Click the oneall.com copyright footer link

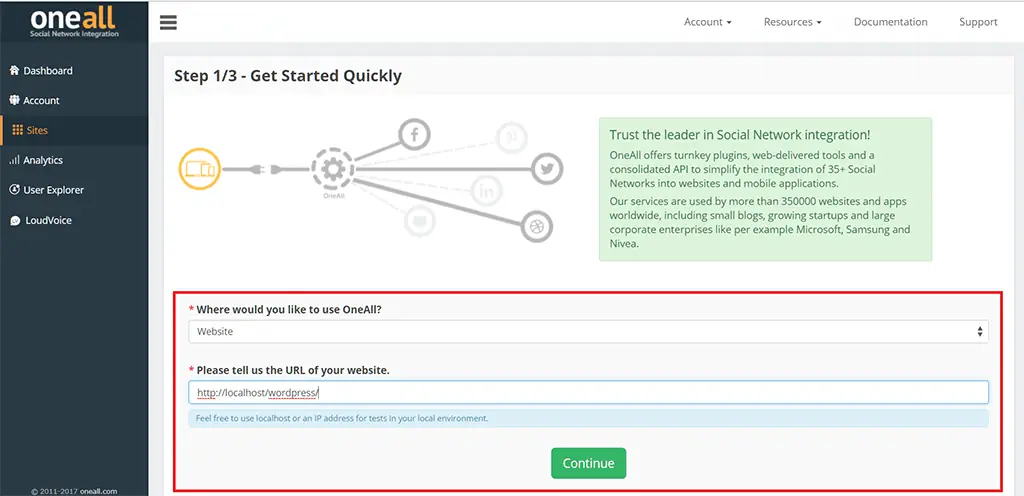click(98, 491)
